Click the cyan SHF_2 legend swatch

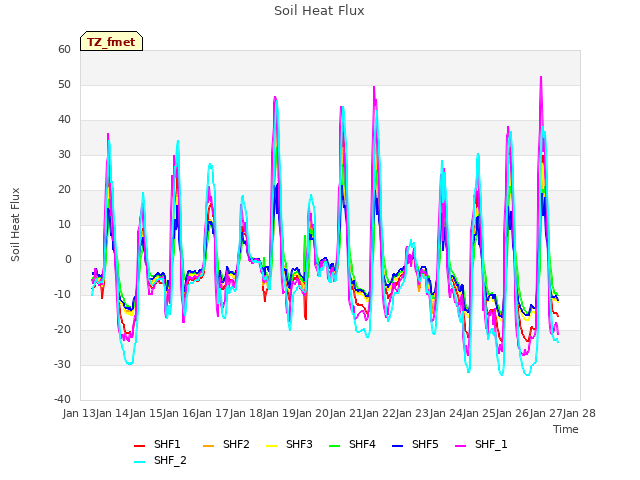coord(140,462)
